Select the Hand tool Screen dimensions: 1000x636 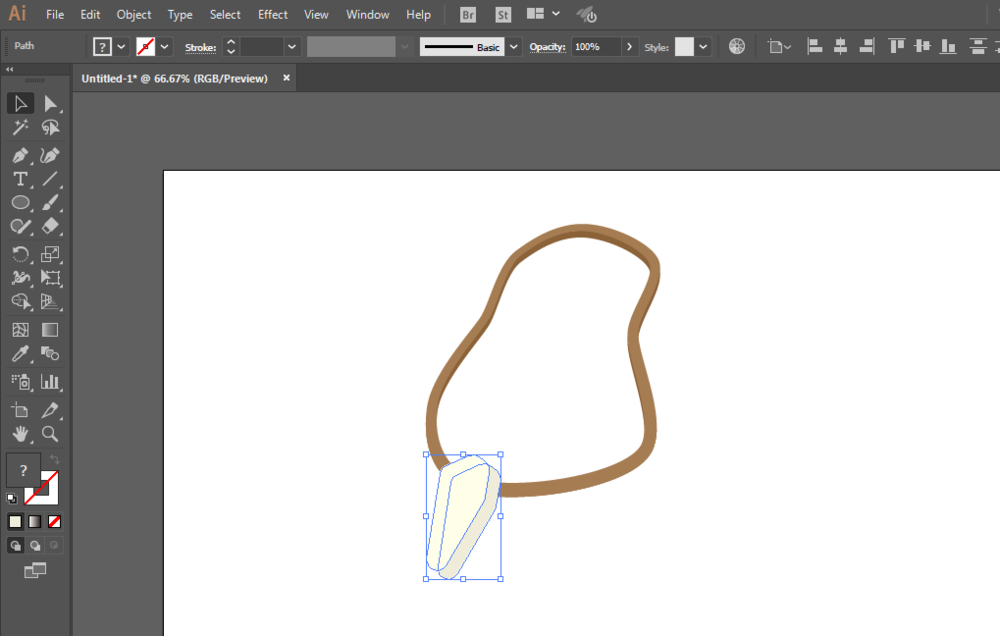20,434
